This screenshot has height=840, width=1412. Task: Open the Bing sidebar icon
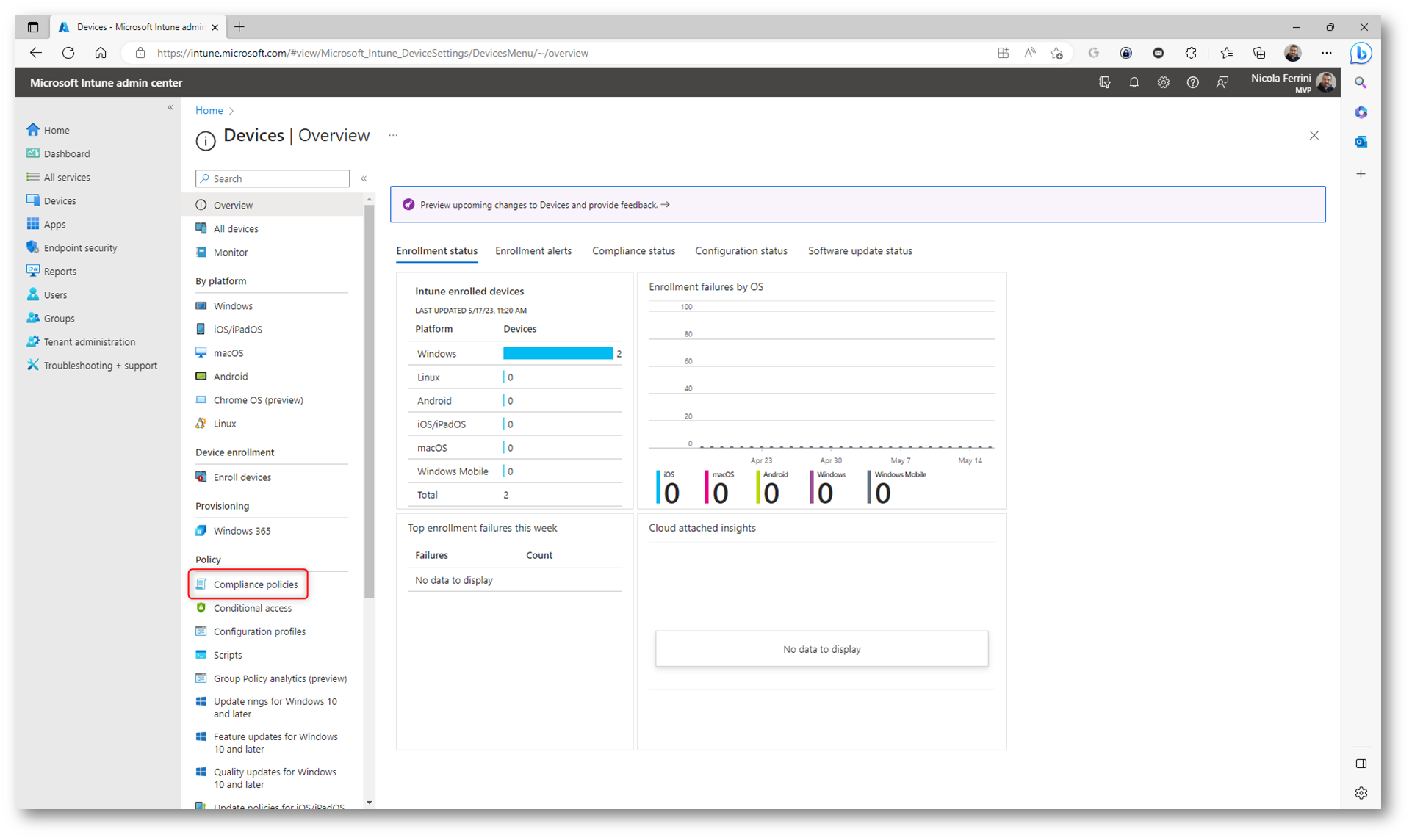tap(1361, 53)
